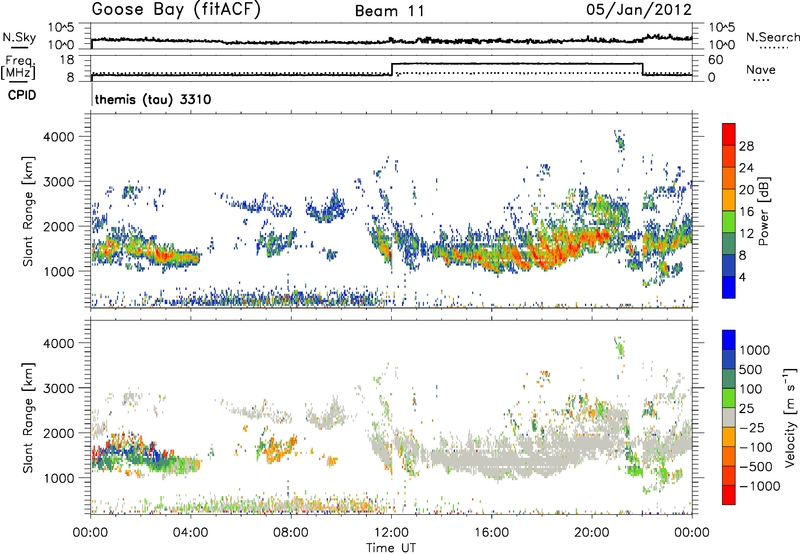
Task: Click the 28 value on Power colorbar
Action: [746, 146]
